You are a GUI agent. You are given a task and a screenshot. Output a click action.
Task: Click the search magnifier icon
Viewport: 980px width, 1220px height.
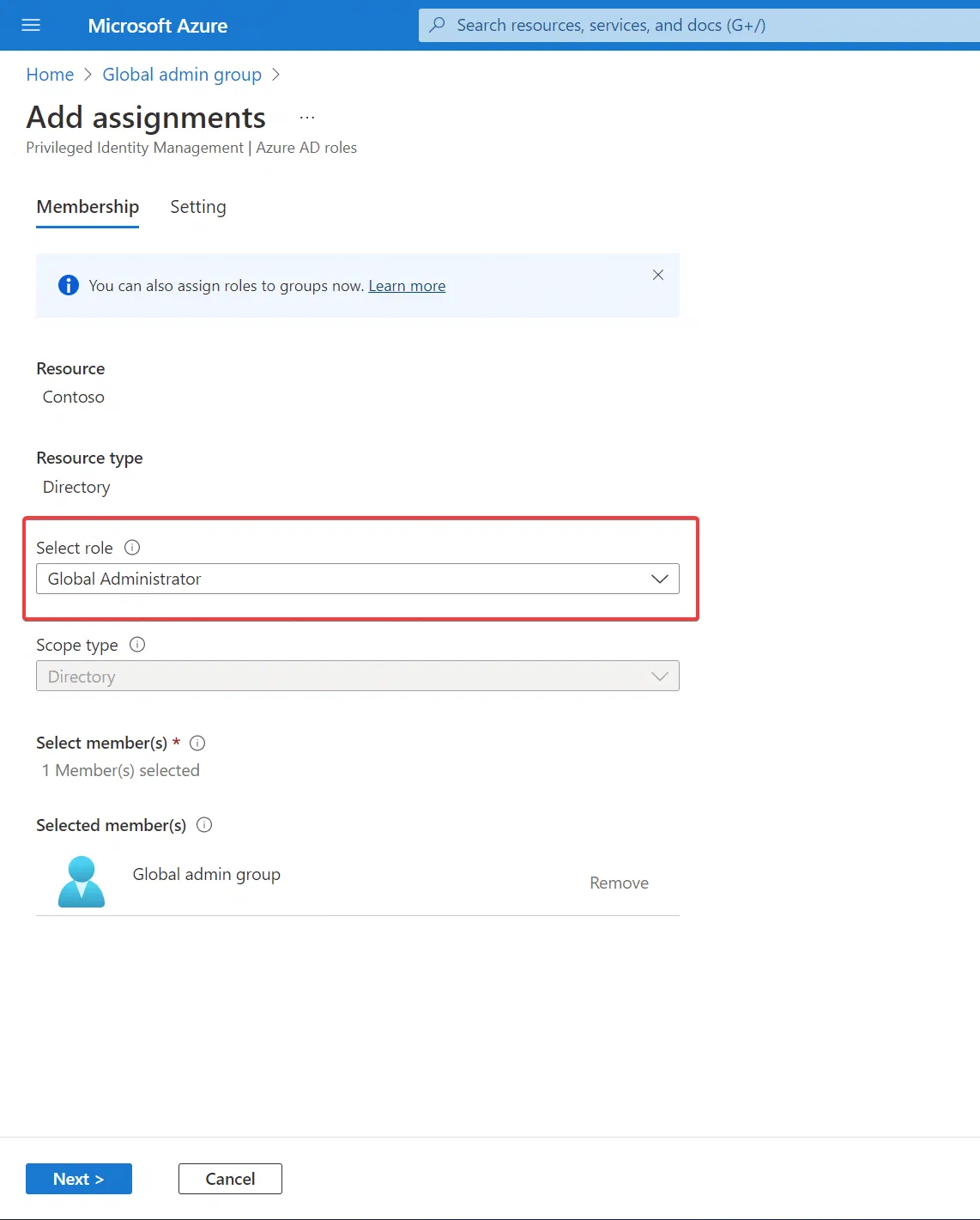[438, 25]
